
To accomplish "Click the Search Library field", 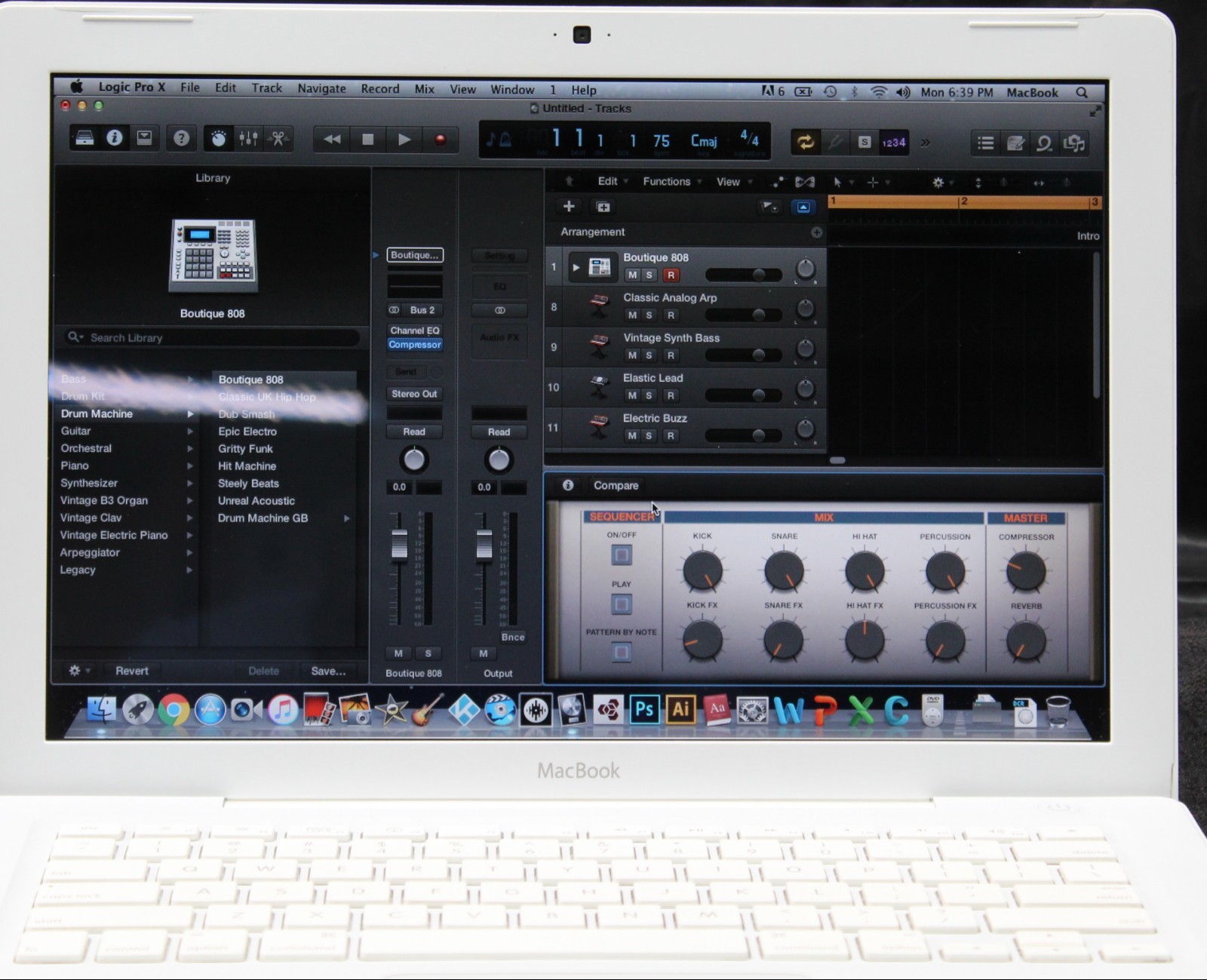I will (211, 337).
